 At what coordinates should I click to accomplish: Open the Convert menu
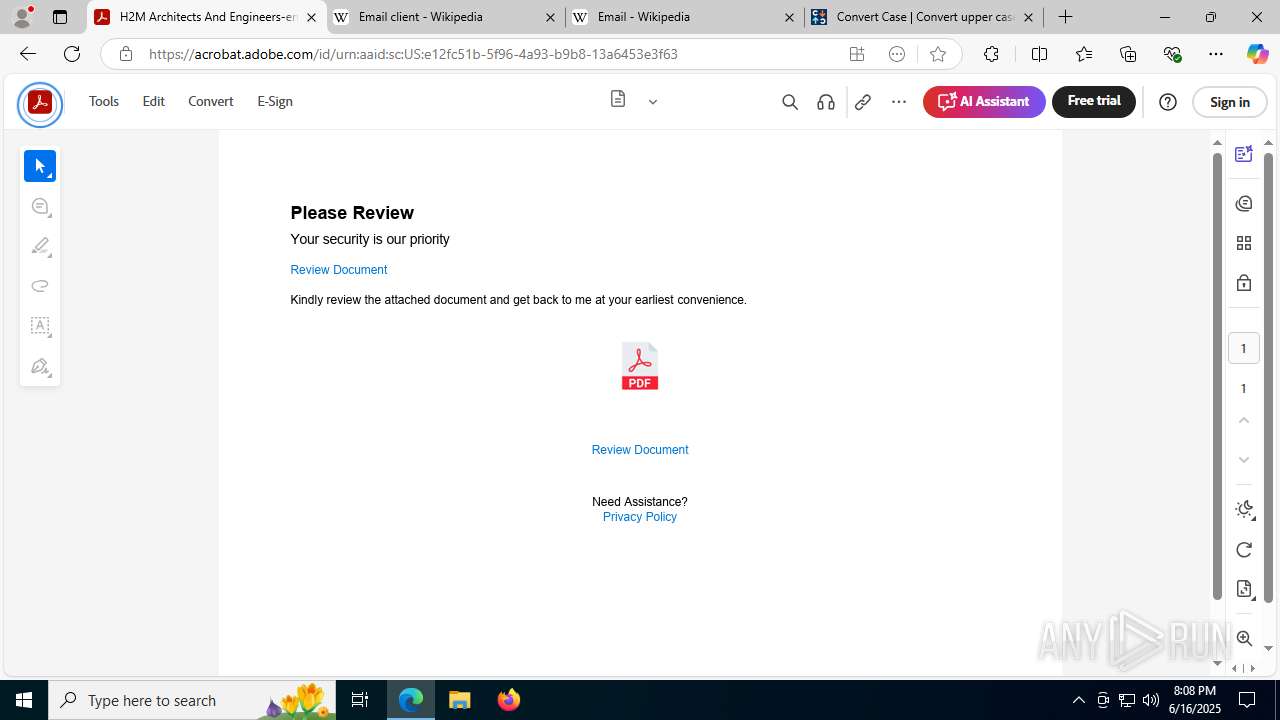[211, 101]
